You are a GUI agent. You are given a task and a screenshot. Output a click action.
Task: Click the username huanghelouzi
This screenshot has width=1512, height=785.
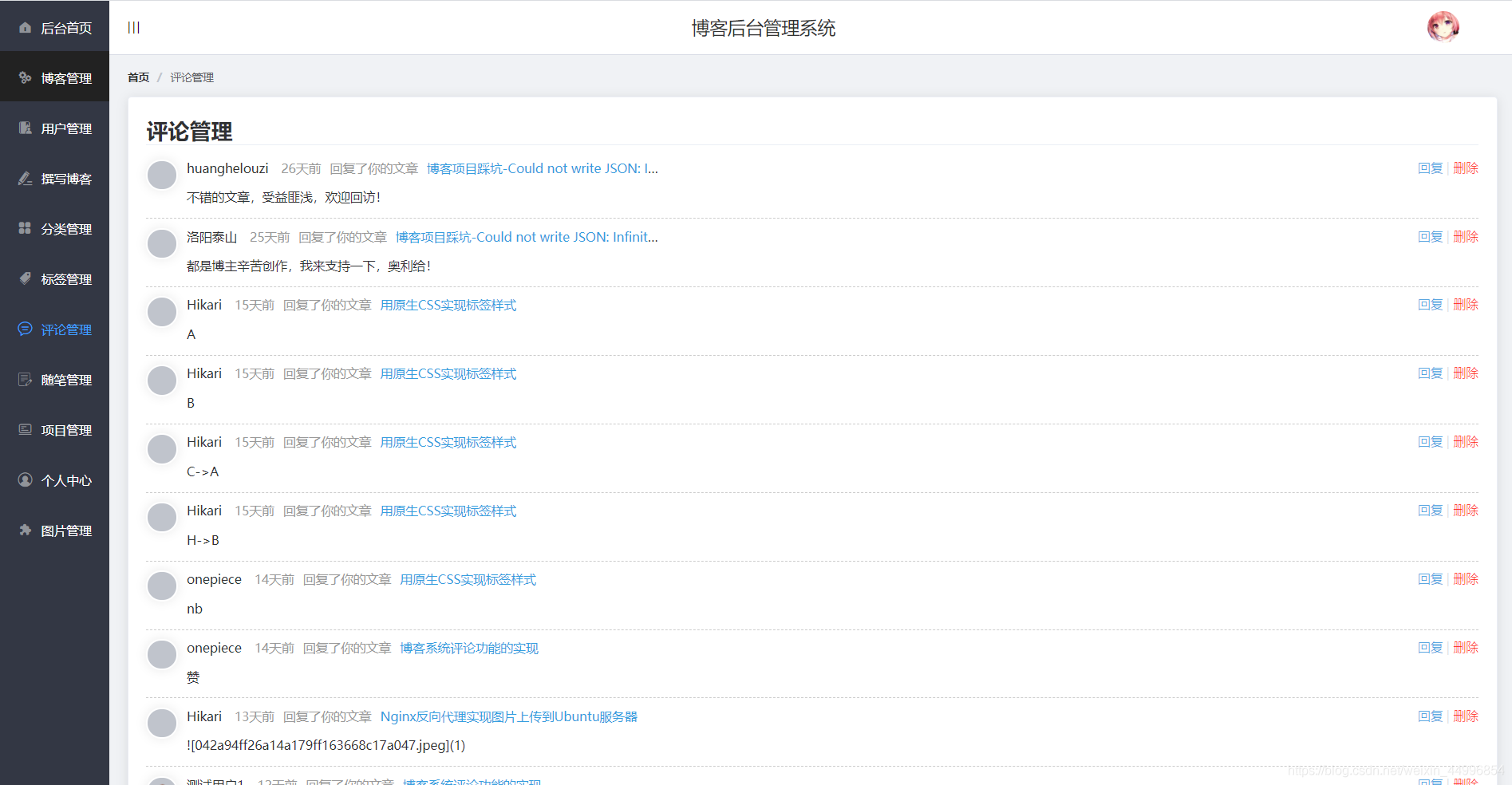click(227, 168)
